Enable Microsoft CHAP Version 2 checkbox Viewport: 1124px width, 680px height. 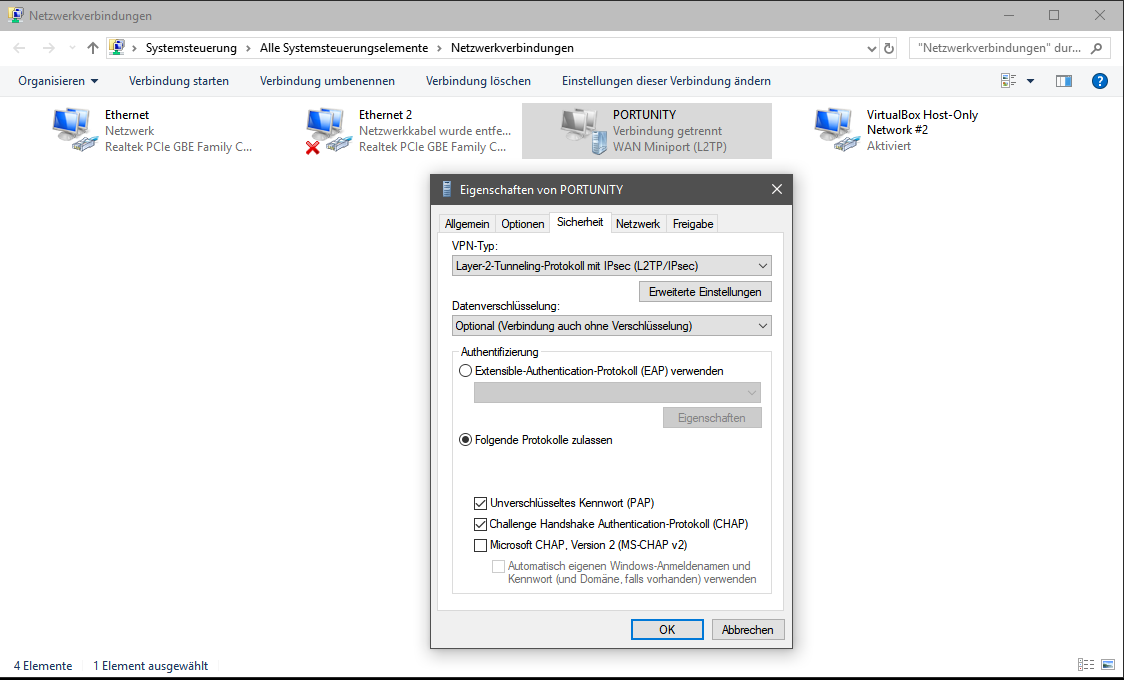click(481, 545)
